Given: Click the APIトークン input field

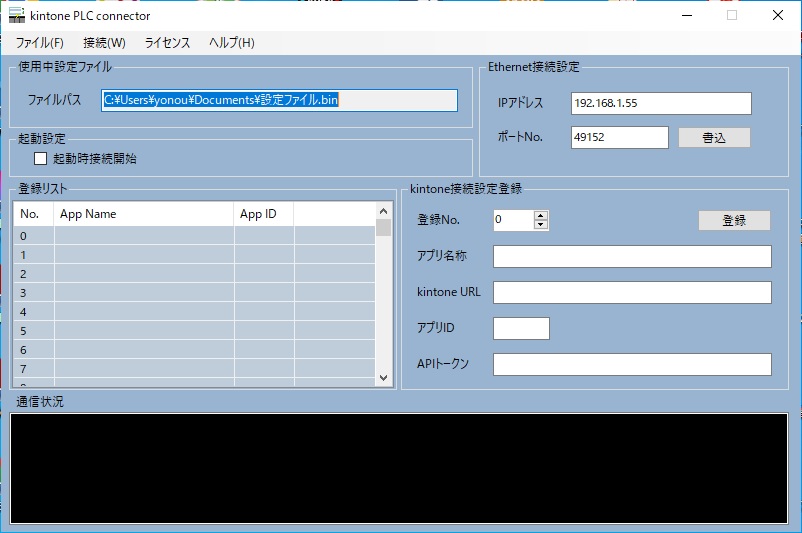Looking at the screenshot, I should tap(632, 364).
